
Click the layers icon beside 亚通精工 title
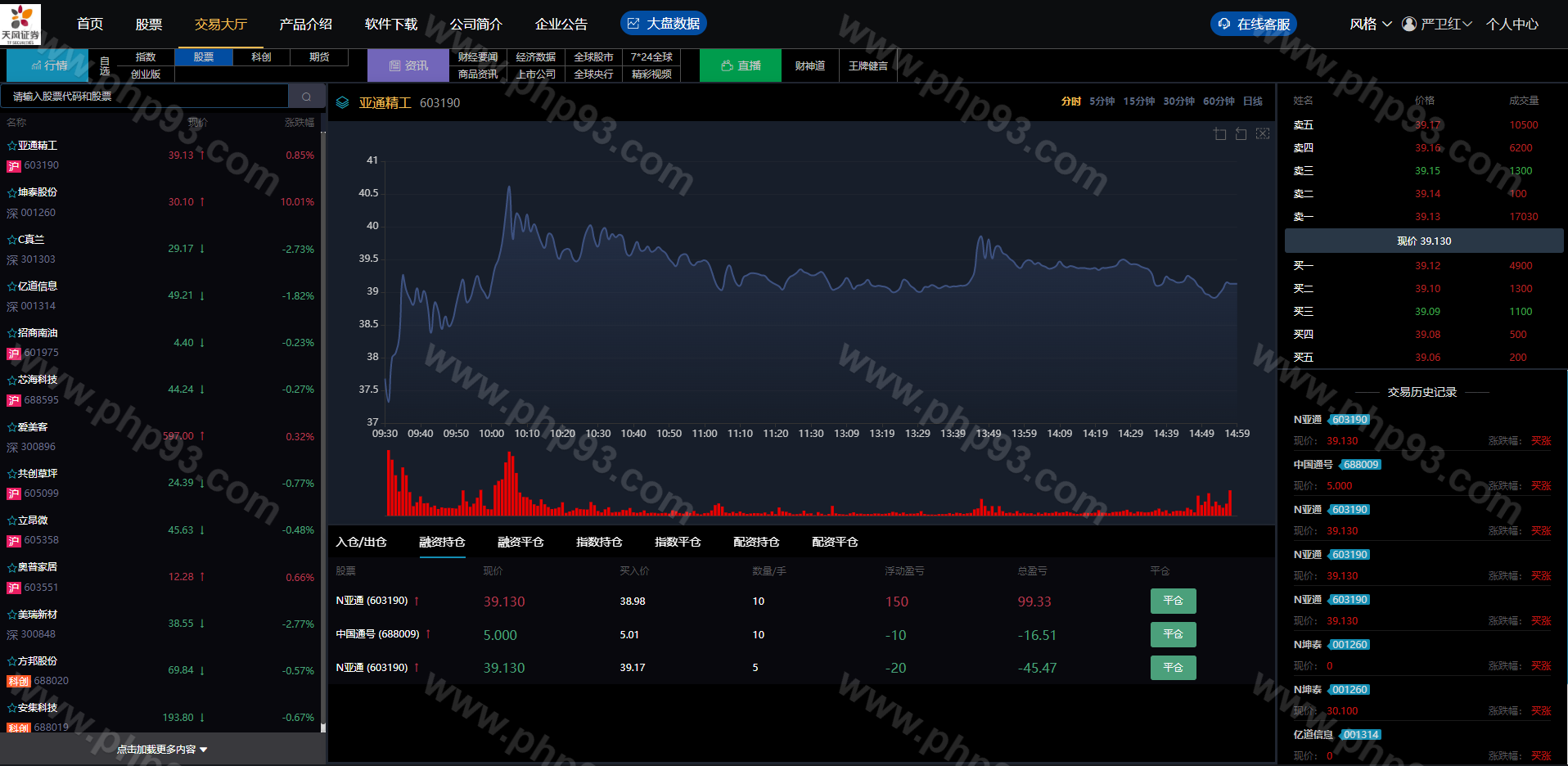coord(343,102)
